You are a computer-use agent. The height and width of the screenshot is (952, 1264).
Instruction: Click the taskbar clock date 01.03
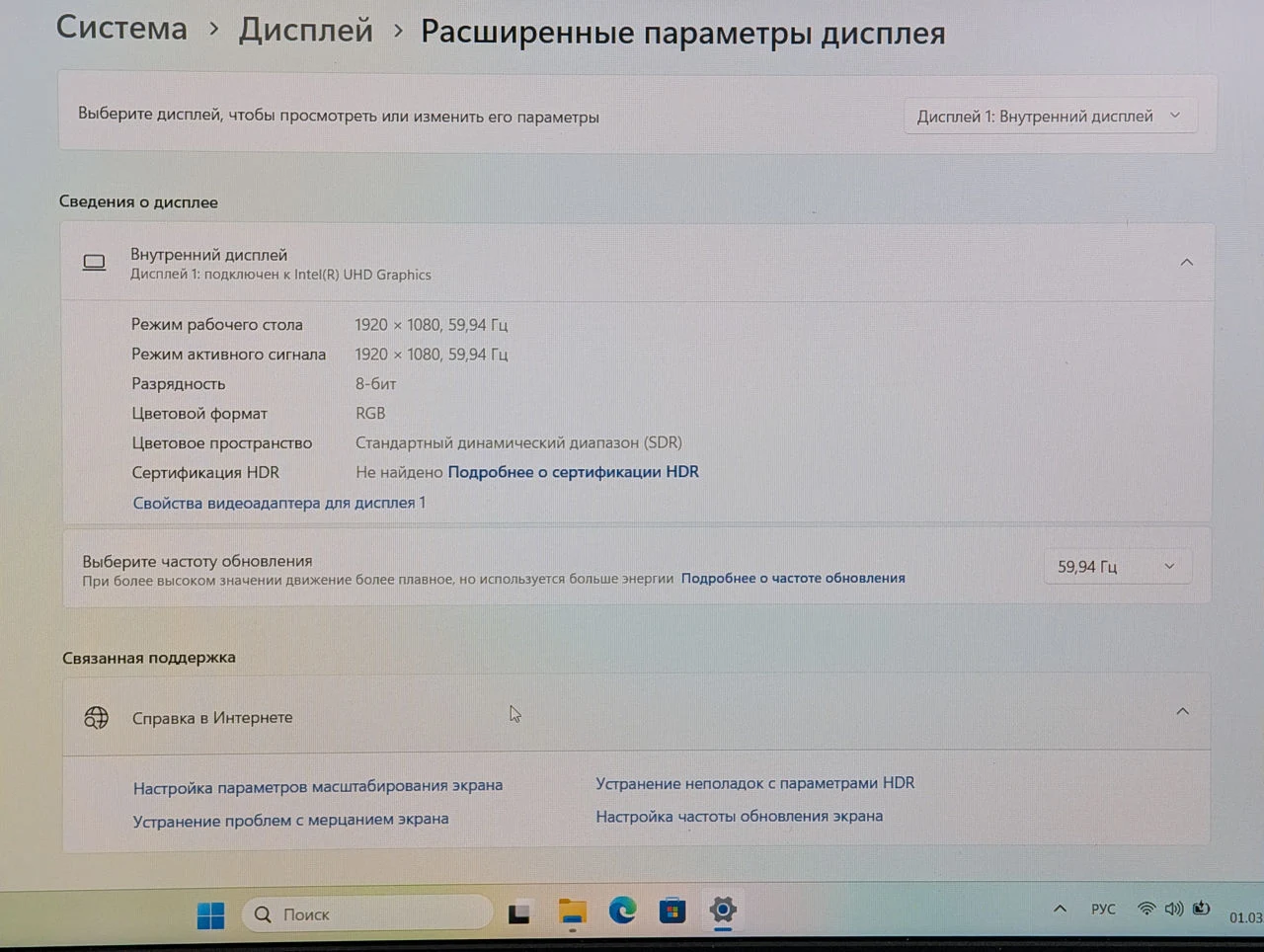tap(1246, 917)
